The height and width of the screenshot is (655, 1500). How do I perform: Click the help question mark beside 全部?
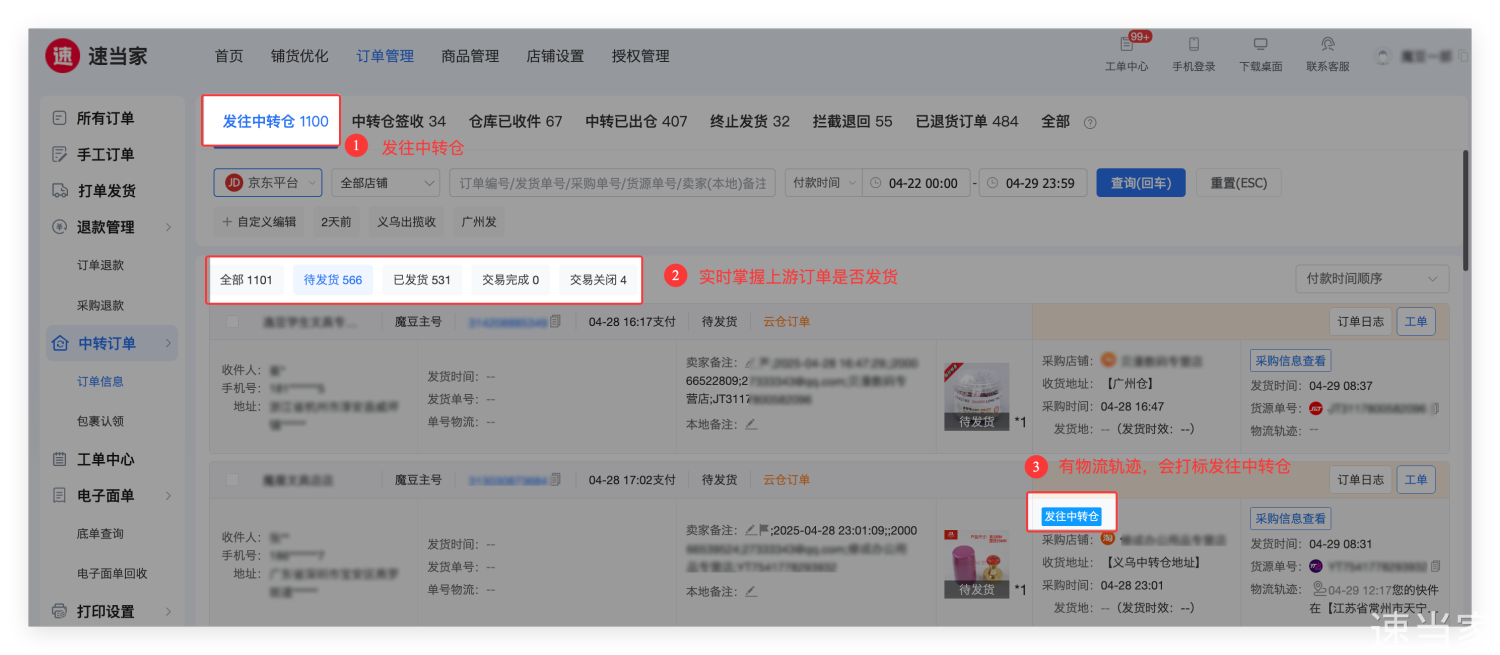coord(1090,123)
